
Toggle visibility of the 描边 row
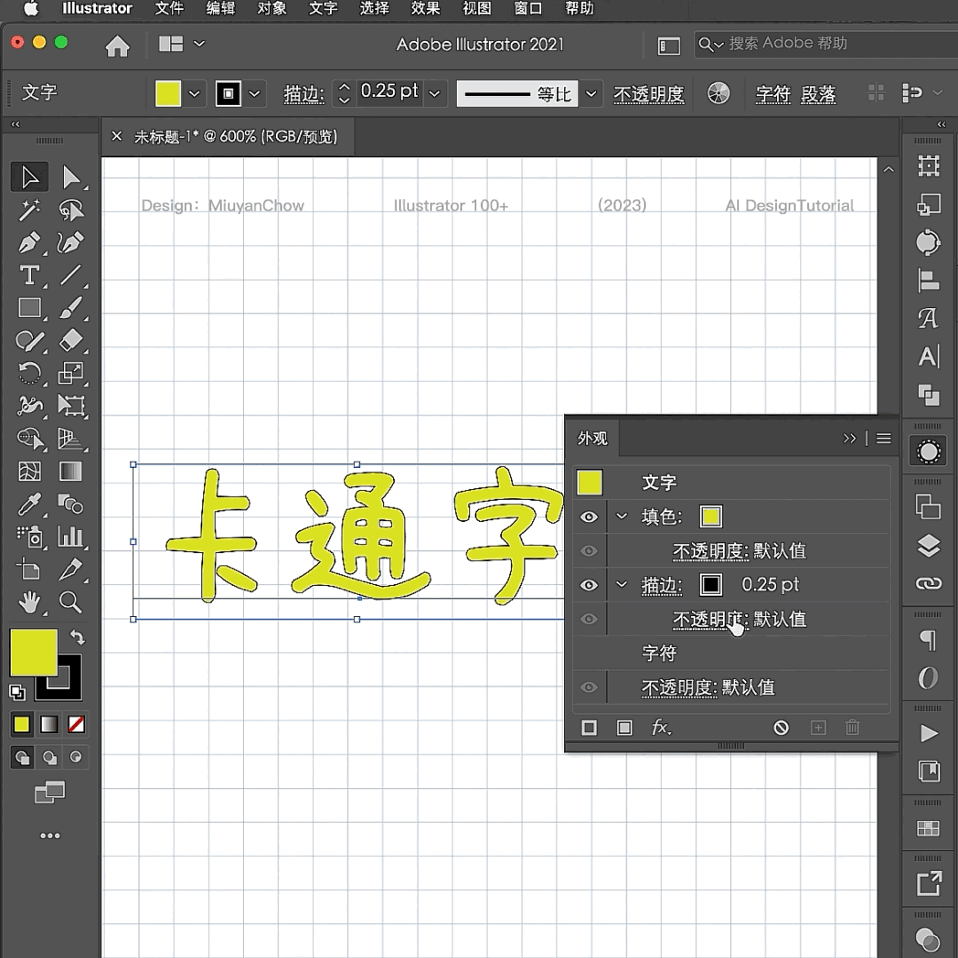589,584
